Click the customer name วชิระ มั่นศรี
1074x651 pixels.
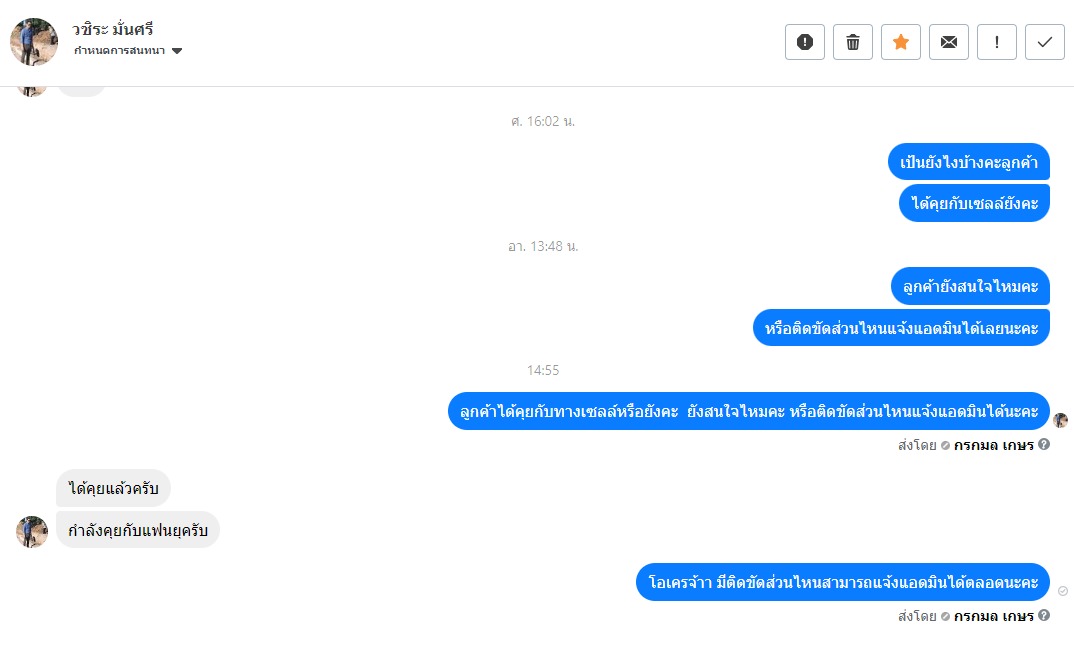click(x=112, y=29)
